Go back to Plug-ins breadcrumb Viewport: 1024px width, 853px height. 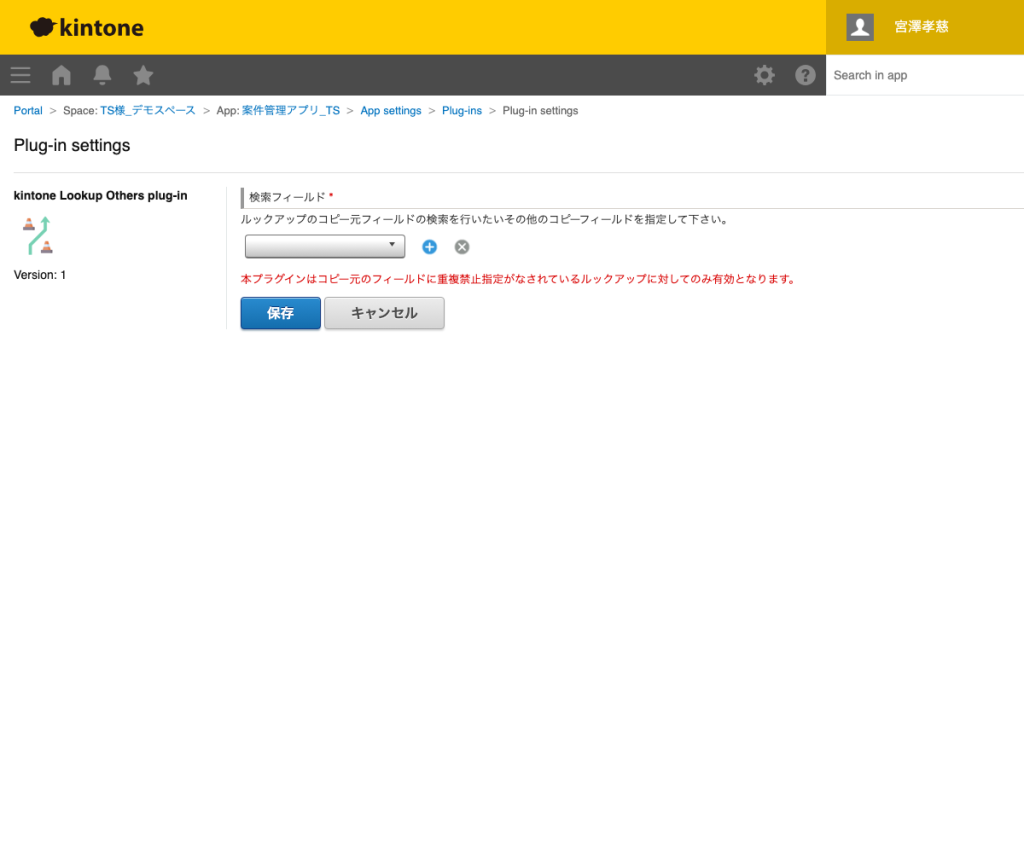(462, 111)
